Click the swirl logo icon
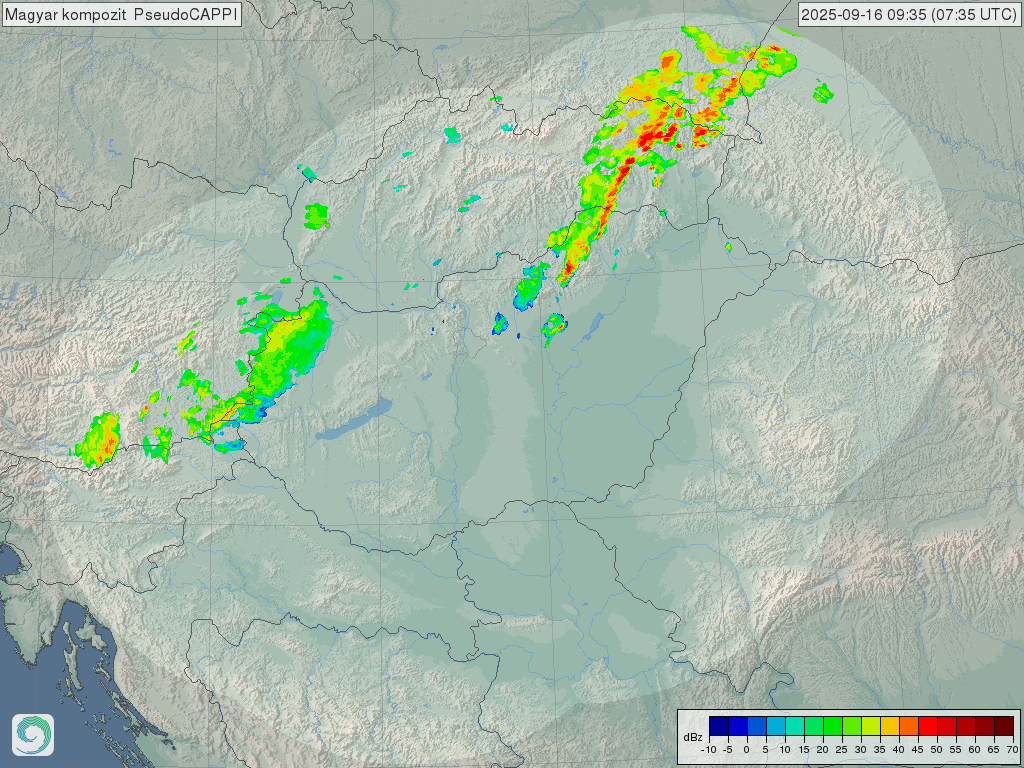This screenshot has height=768, width=1024. pos(33,735)
